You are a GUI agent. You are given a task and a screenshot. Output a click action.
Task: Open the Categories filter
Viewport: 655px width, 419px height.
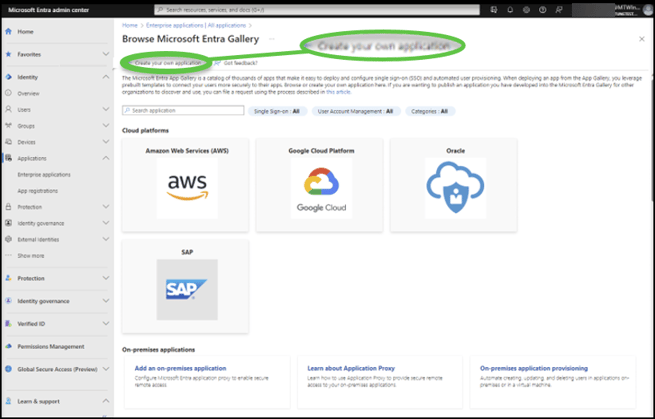pyautogui.click(x=430, y=111)
